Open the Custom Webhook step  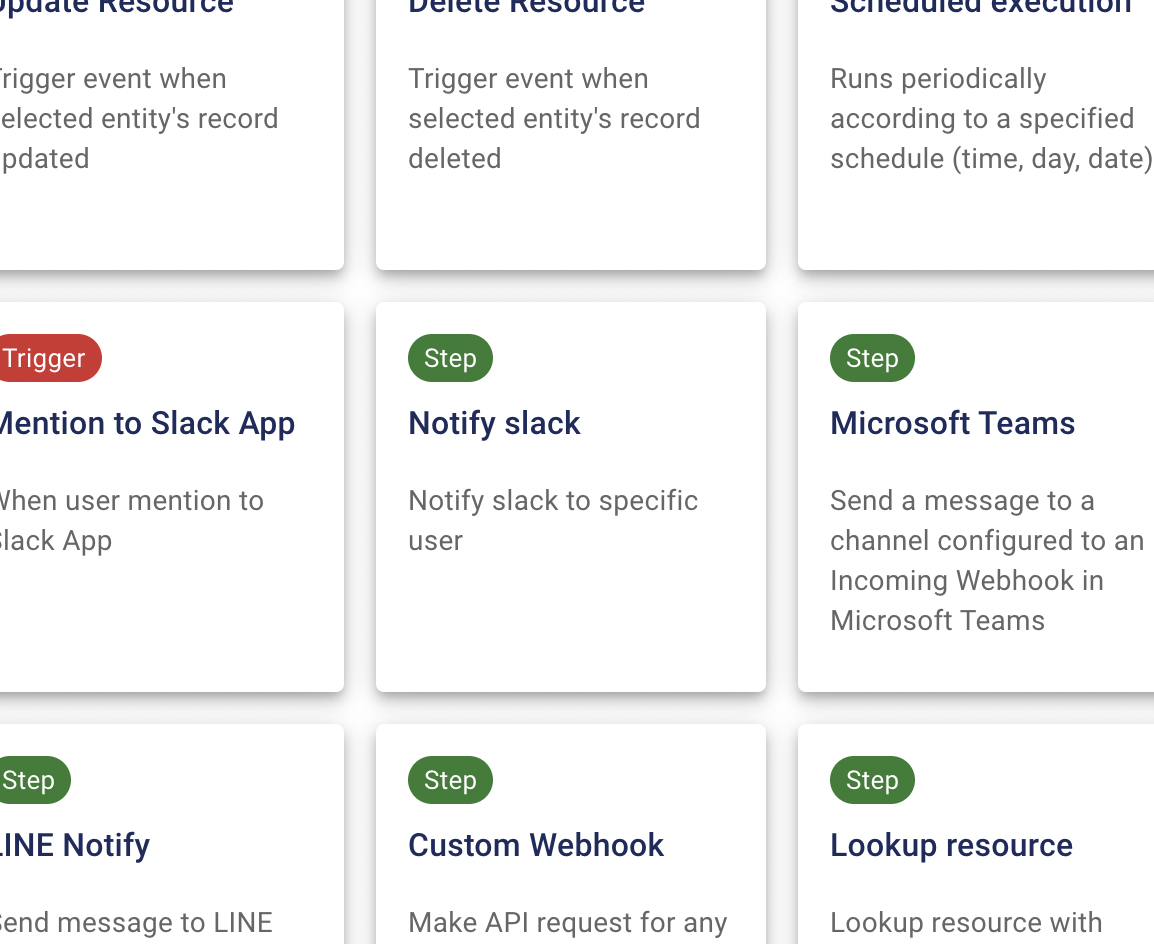pos(570,834)
